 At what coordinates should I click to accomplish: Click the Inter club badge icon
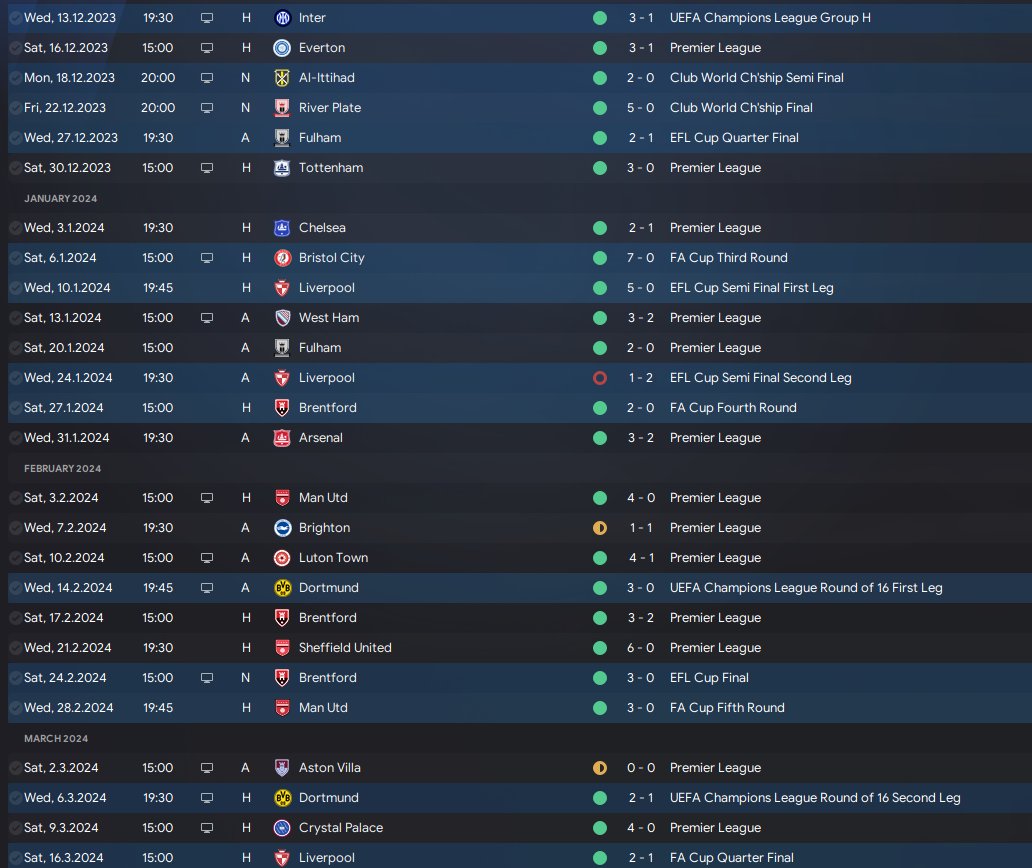[282, 18]
